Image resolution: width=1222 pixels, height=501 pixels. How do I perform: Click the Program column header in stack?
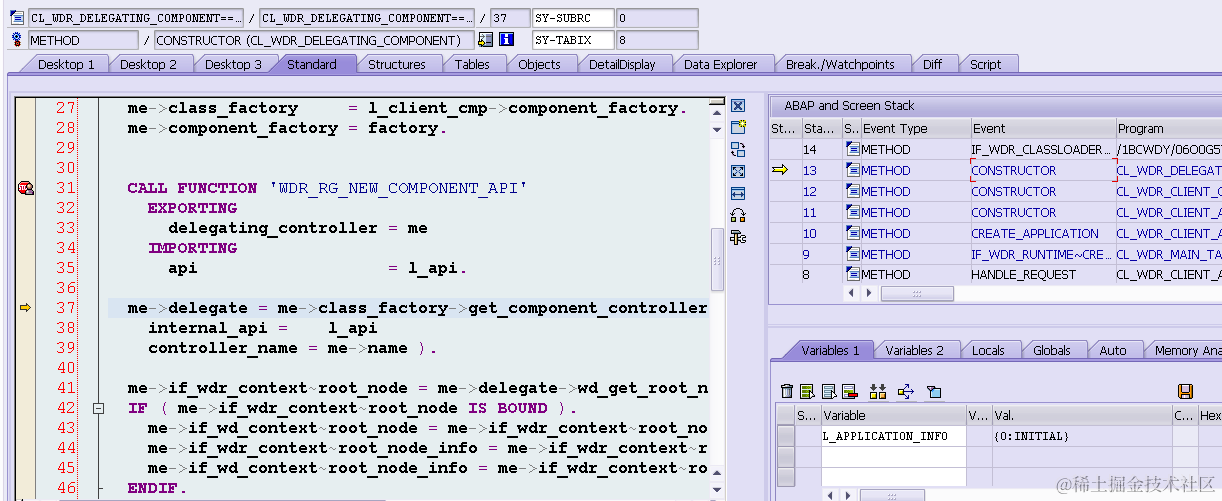tap(1168, 128)
